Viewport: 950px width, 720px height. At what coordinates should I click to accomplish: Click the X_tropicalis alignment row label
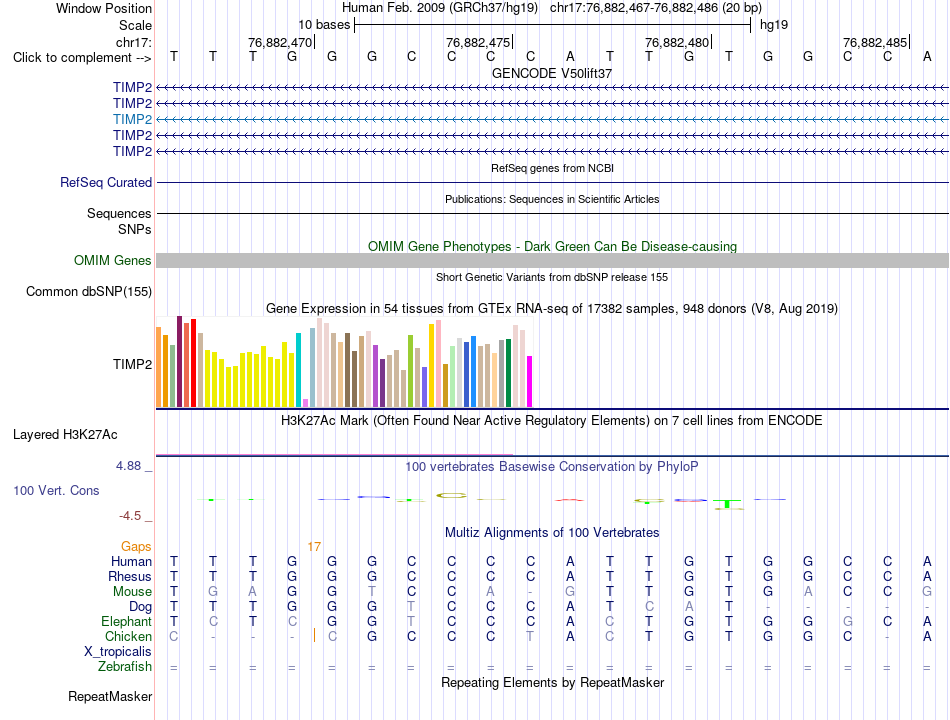tap(118, 652)
